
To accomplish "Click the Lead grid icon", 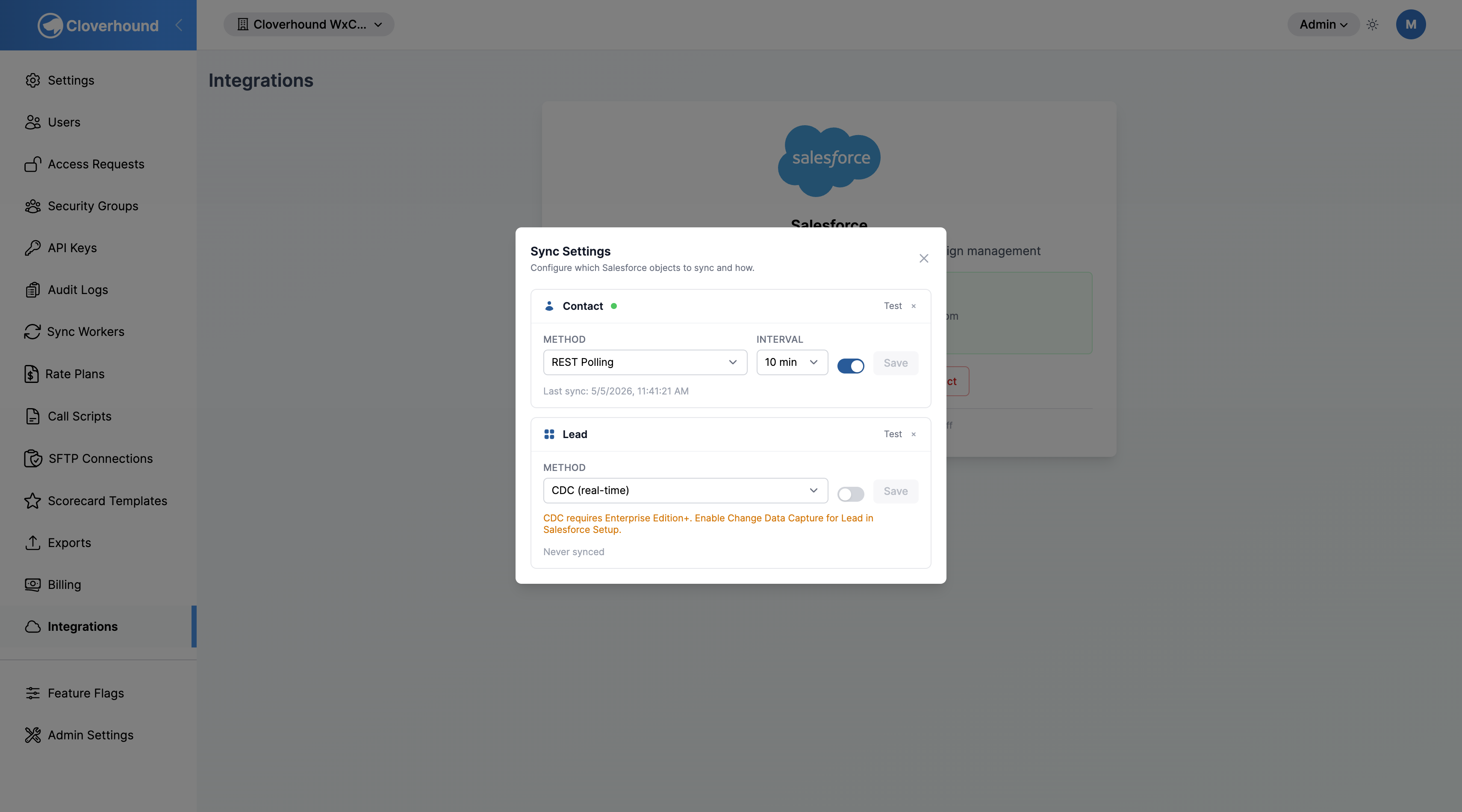I will (x=549, y=434).
